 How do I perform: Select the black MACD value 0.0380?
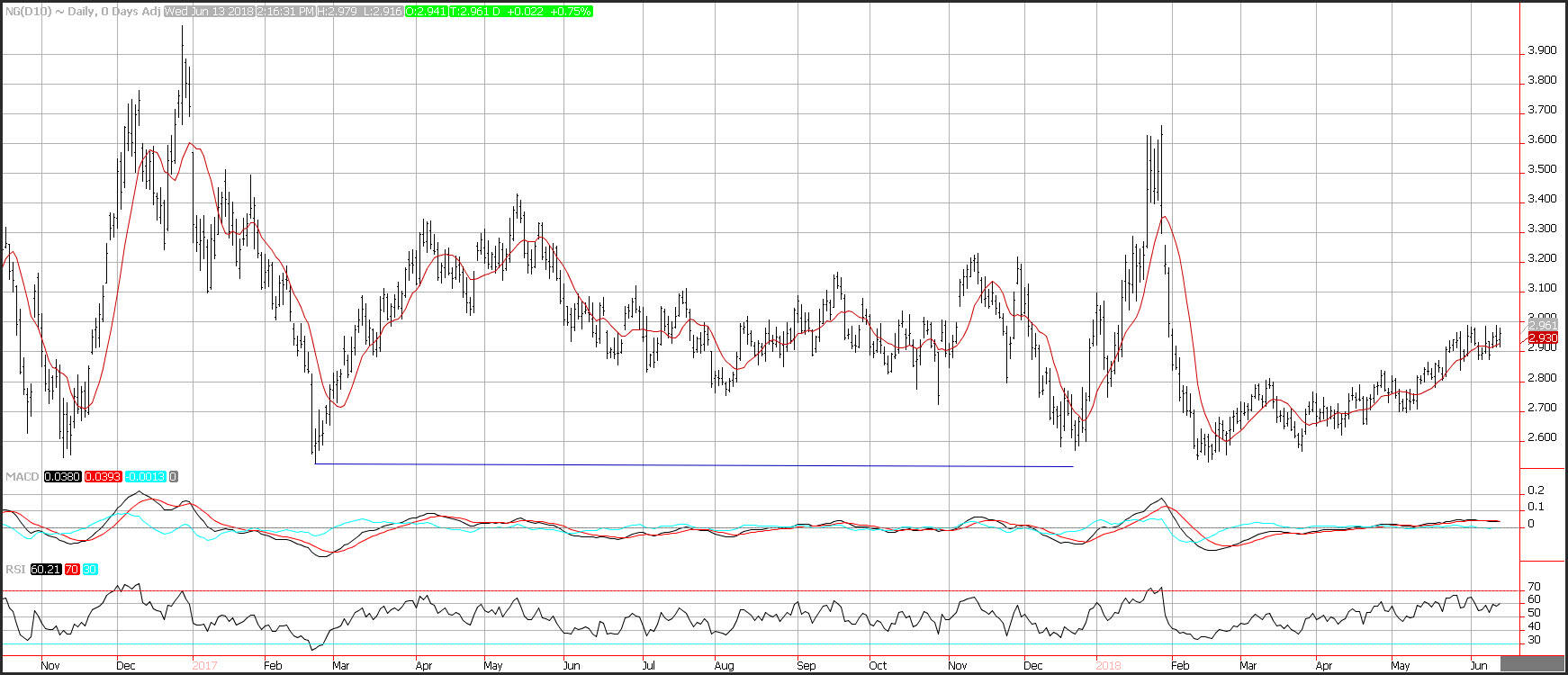pos(61,476)
